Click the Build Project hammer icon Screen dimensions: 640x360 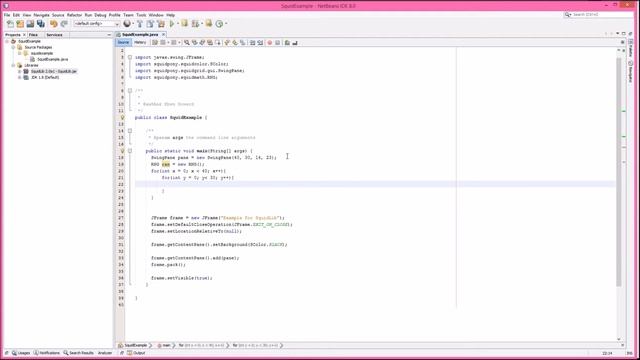click(140, 24)
